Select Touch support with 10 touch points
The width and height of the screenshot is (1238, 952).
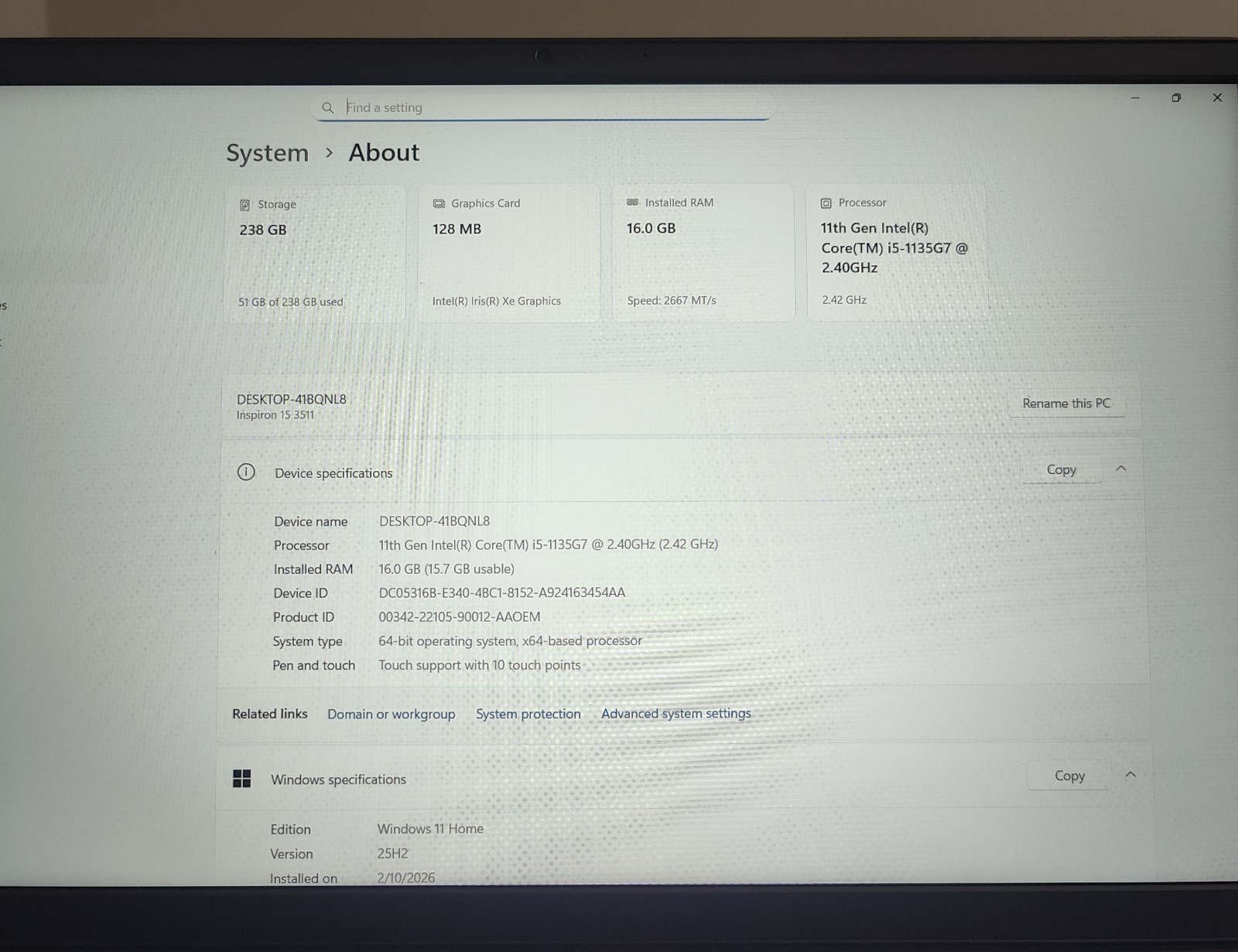[x=479, y=665]
